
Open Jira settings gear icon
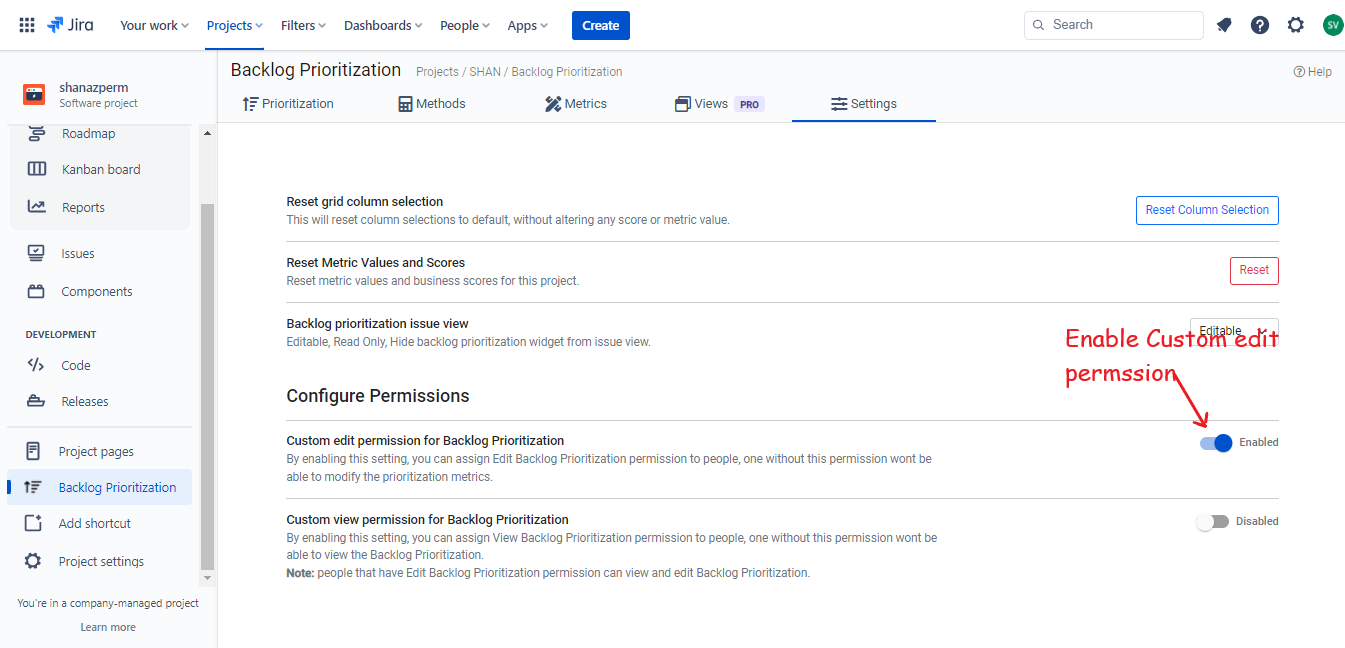pyautogui.click(x=1296, y=25)
